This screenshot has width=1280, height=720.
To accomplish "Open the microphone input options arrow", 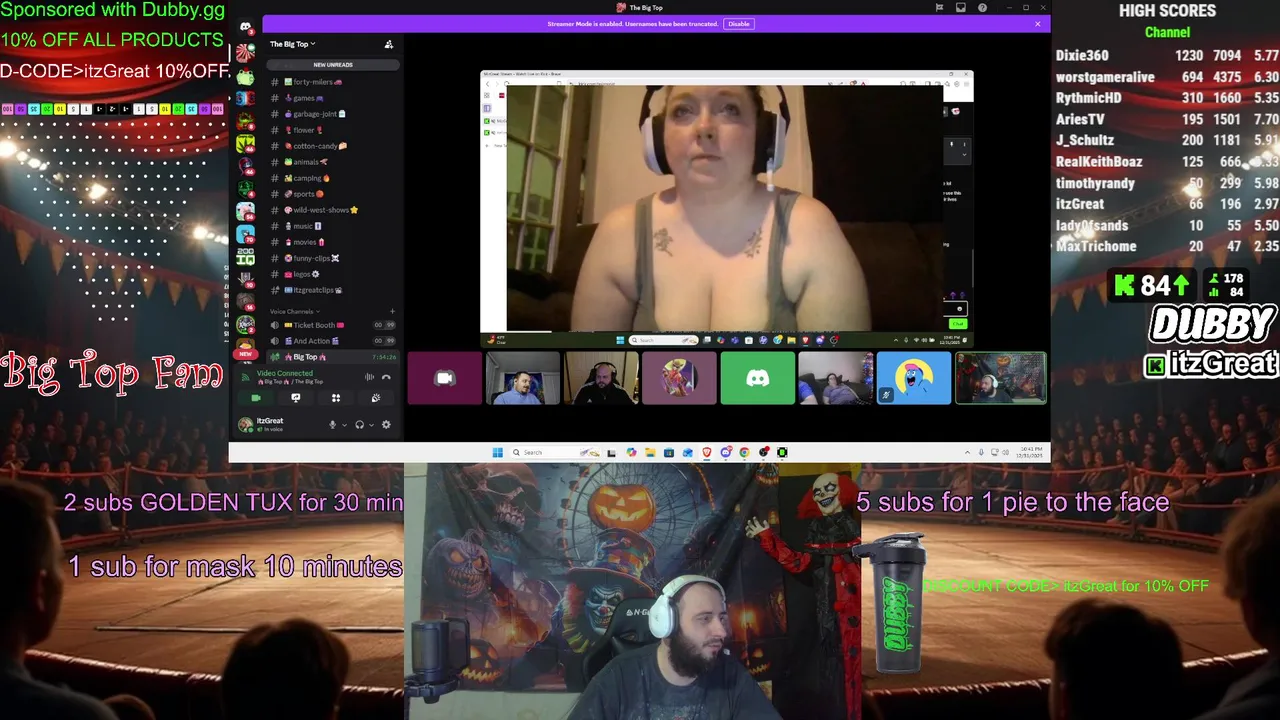I will point(344,425).
